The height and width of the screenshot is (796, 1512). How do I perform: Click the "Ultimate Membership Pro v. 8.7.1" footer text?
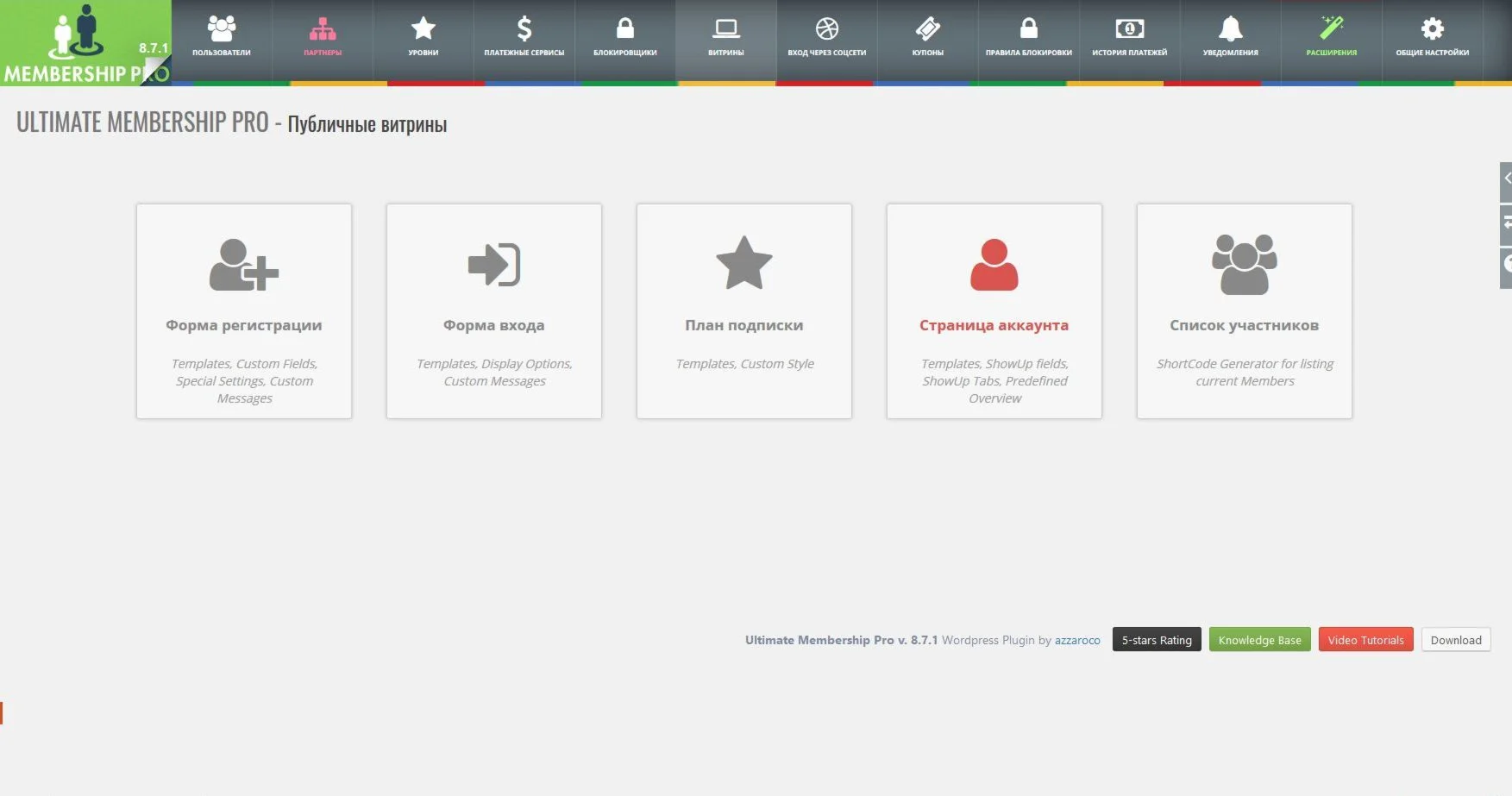(841, 640)
